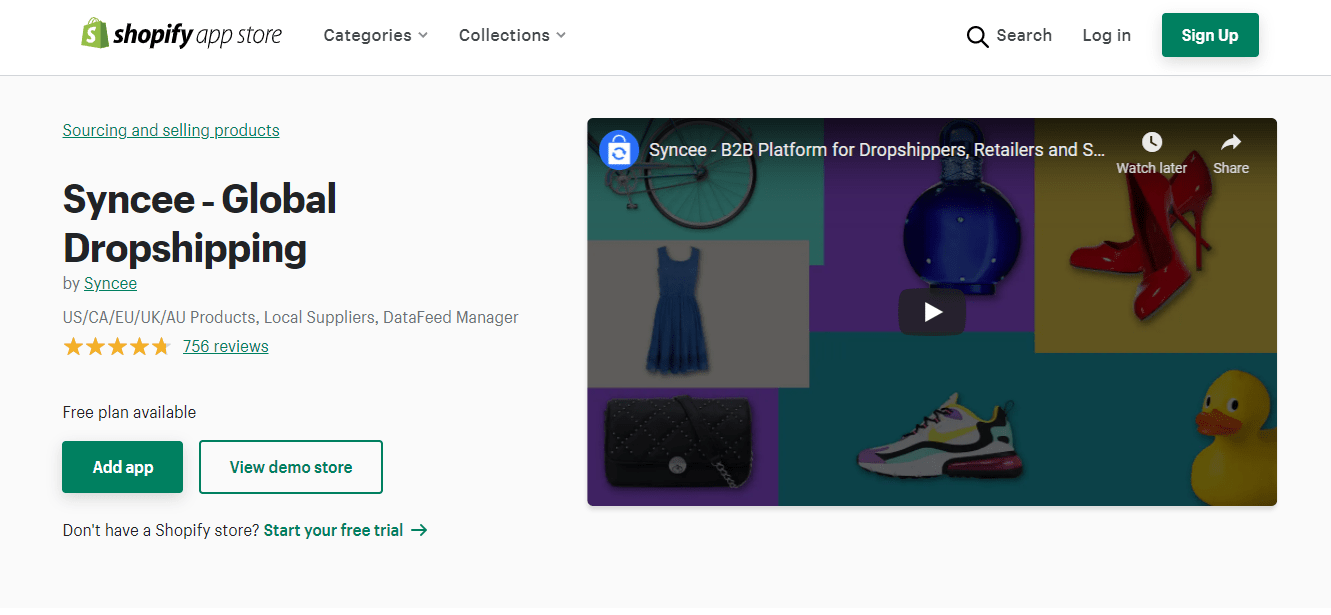Open the Syncee developer link
The width and height of the screenshot is (1331, 615).
pyautogui.click(x=110, y=283)
